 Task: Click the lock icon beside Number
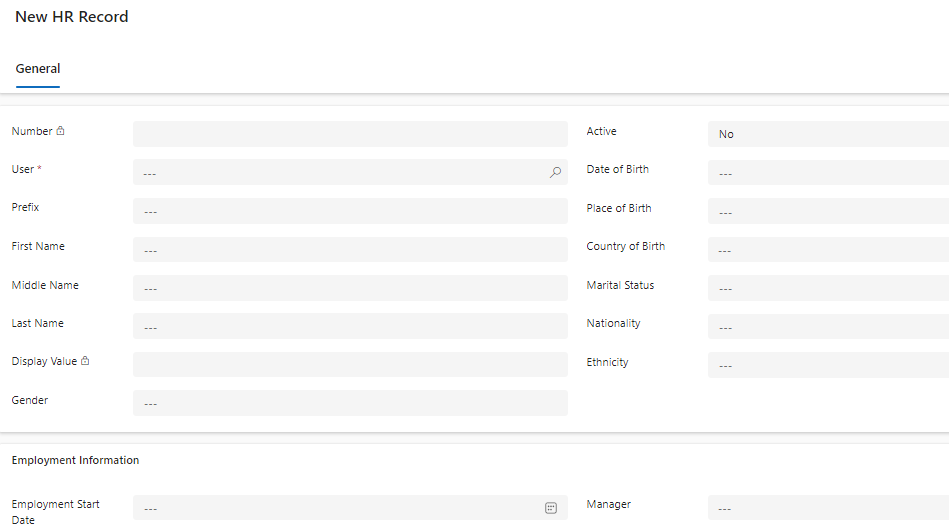[61, 131]
